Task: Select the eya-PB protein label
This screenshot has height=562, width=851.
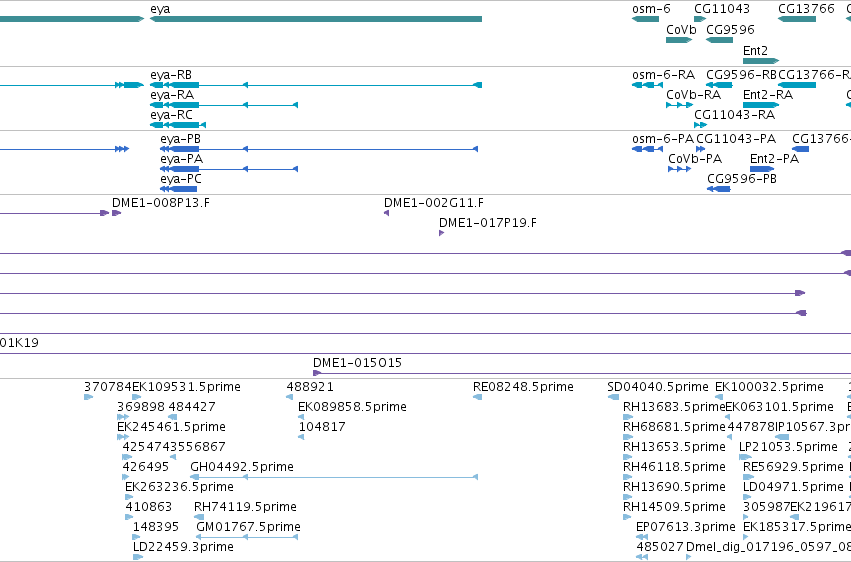Action: click(x=180, y=139)
